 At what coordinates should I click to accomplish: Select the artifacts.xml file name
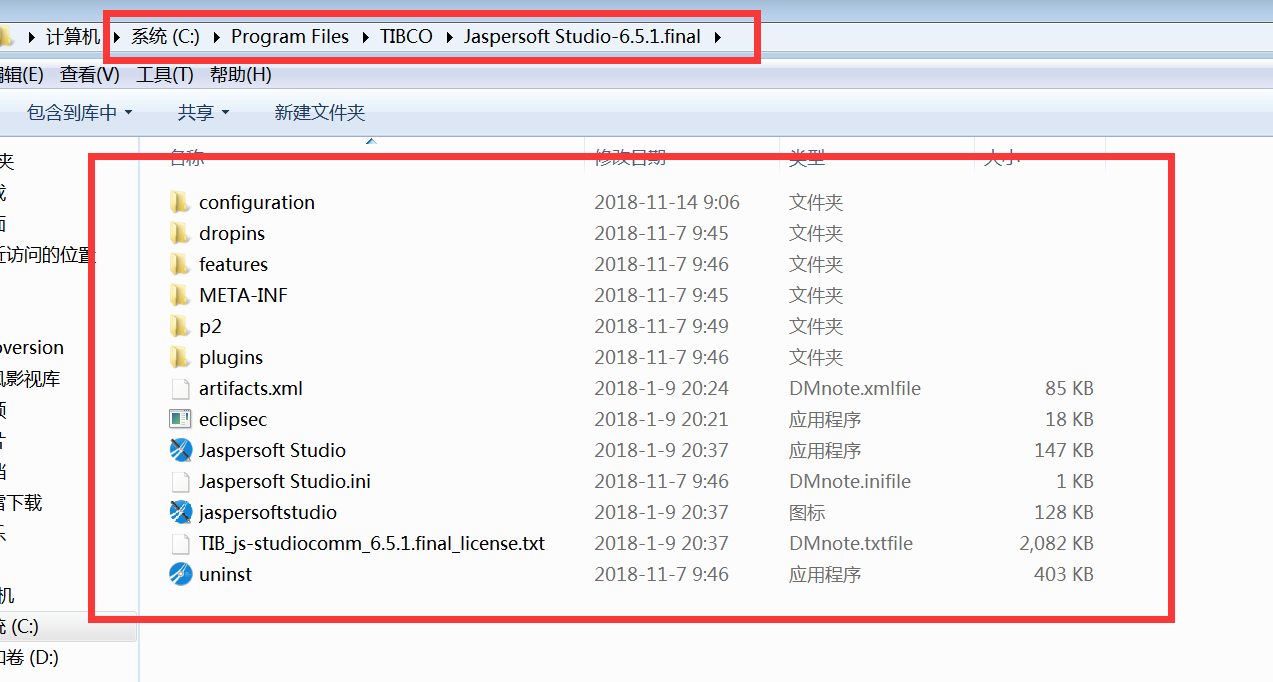[x=251, y=388]
